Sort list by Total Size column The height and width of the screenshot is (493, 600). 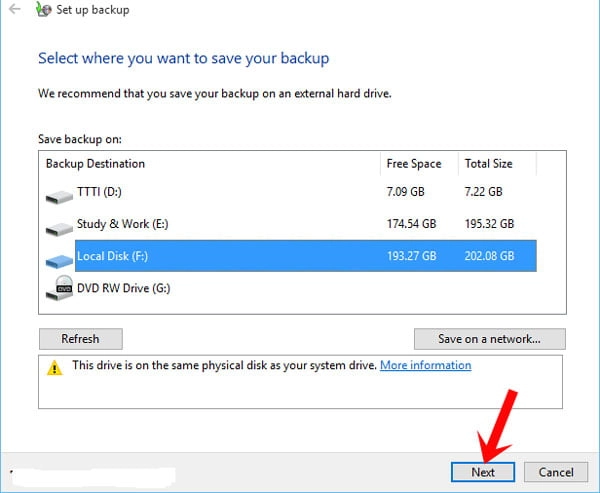pos(487,163)
